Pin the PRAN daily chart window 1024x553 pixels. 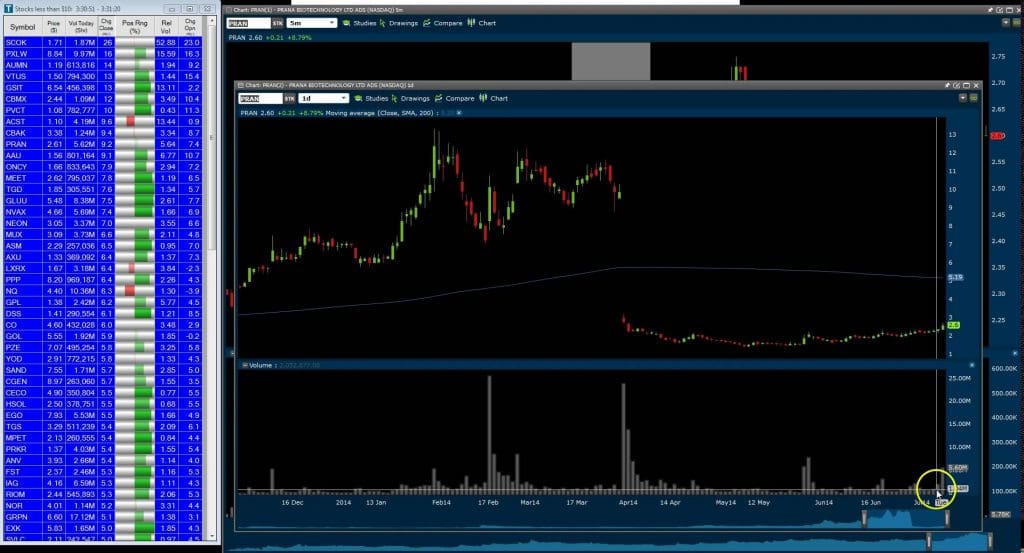(x=947, y=85)
